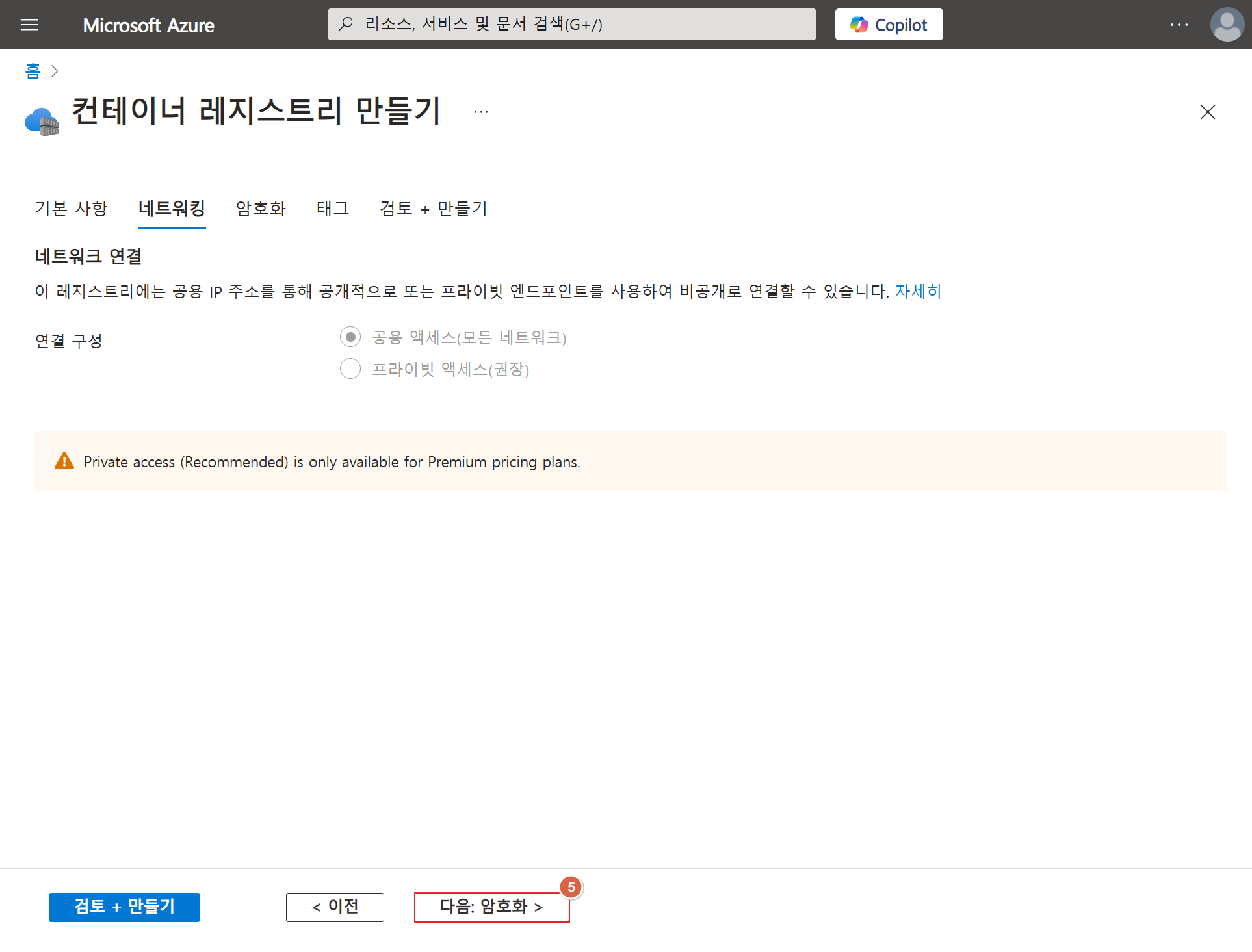Select the 네트워킹 tab

click(172, 209)
